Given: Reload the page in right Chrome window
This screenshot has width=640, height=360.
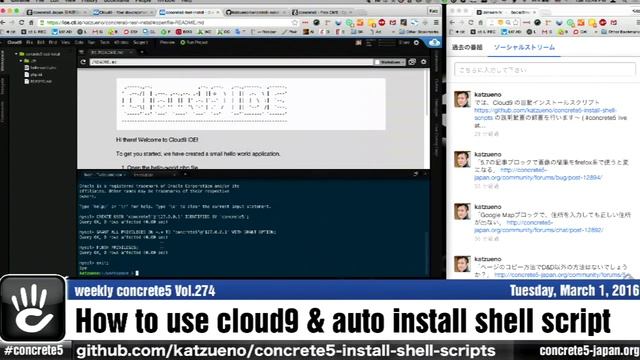Looking at the screenshot, I should [471, 22].
